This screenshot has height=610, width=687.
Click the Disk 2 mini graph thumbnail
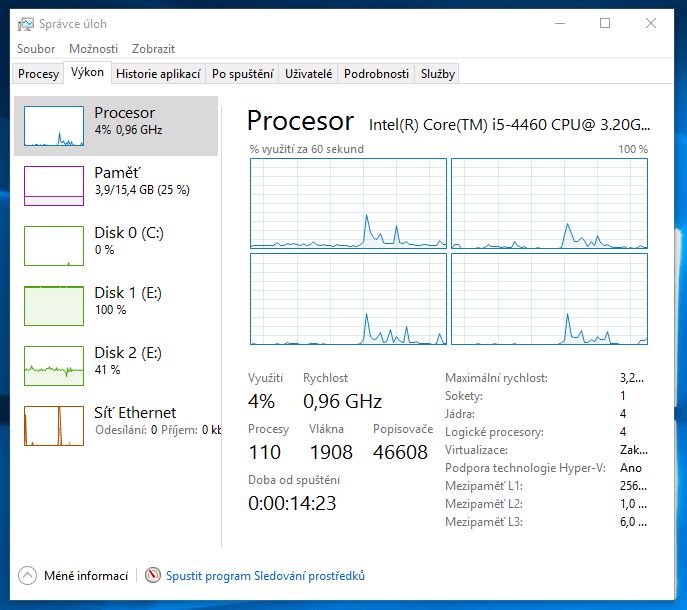tap(54, 366)
